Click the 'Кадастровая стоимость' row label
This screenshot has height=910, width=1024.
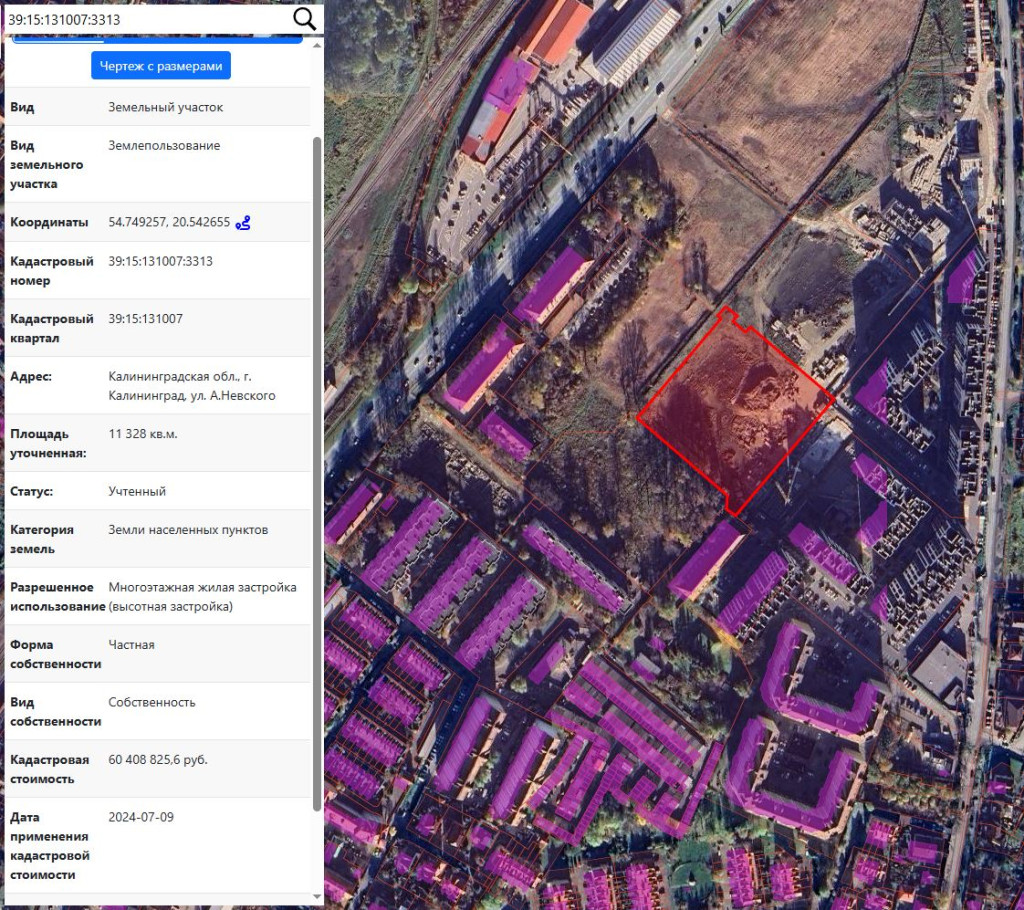click(50, 770)
